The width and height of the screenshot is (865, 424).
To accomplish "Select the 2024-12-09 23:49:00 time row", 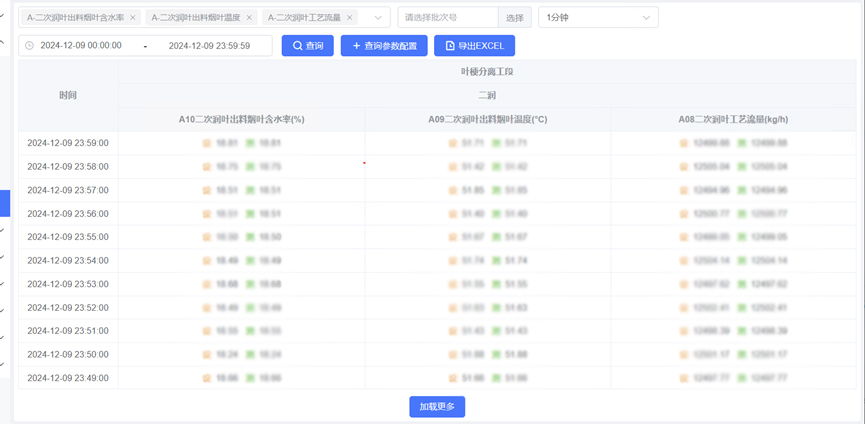I will click(68, 378).
